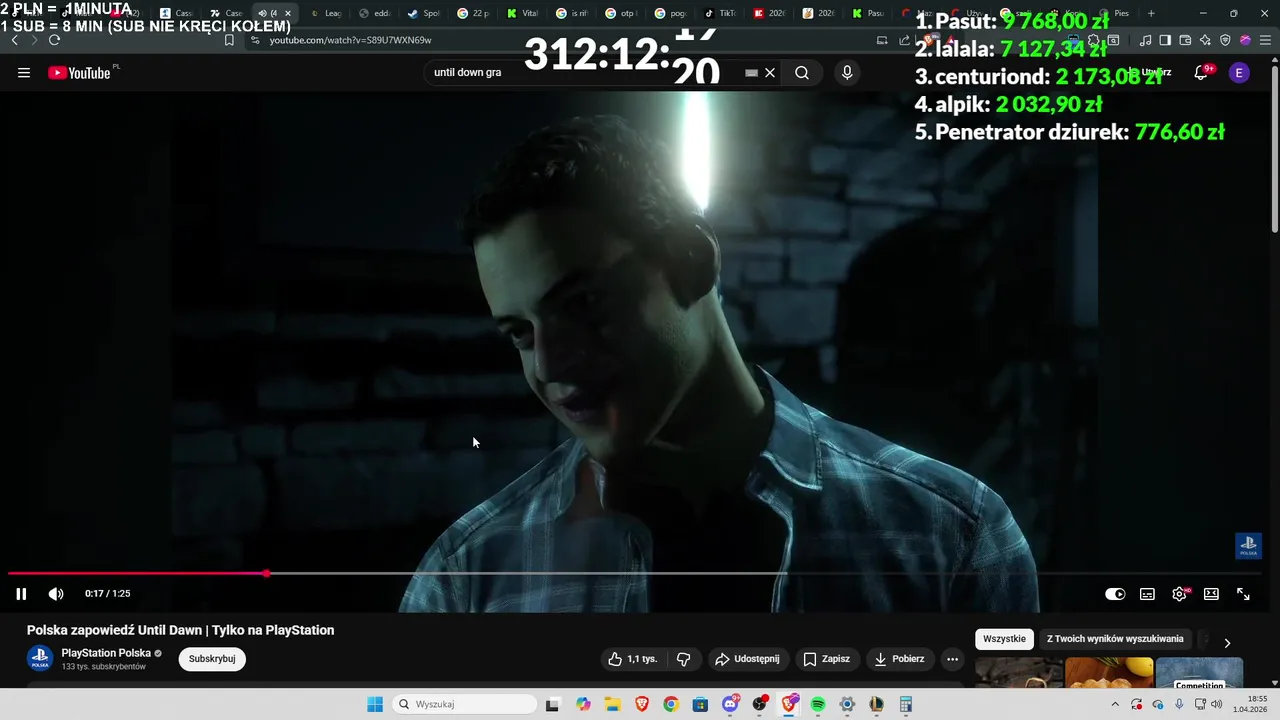The height and width of the screenshot is (720, 1280).
Task: Expand hidden system tray icons chevron
Action: coord(1115,704)
